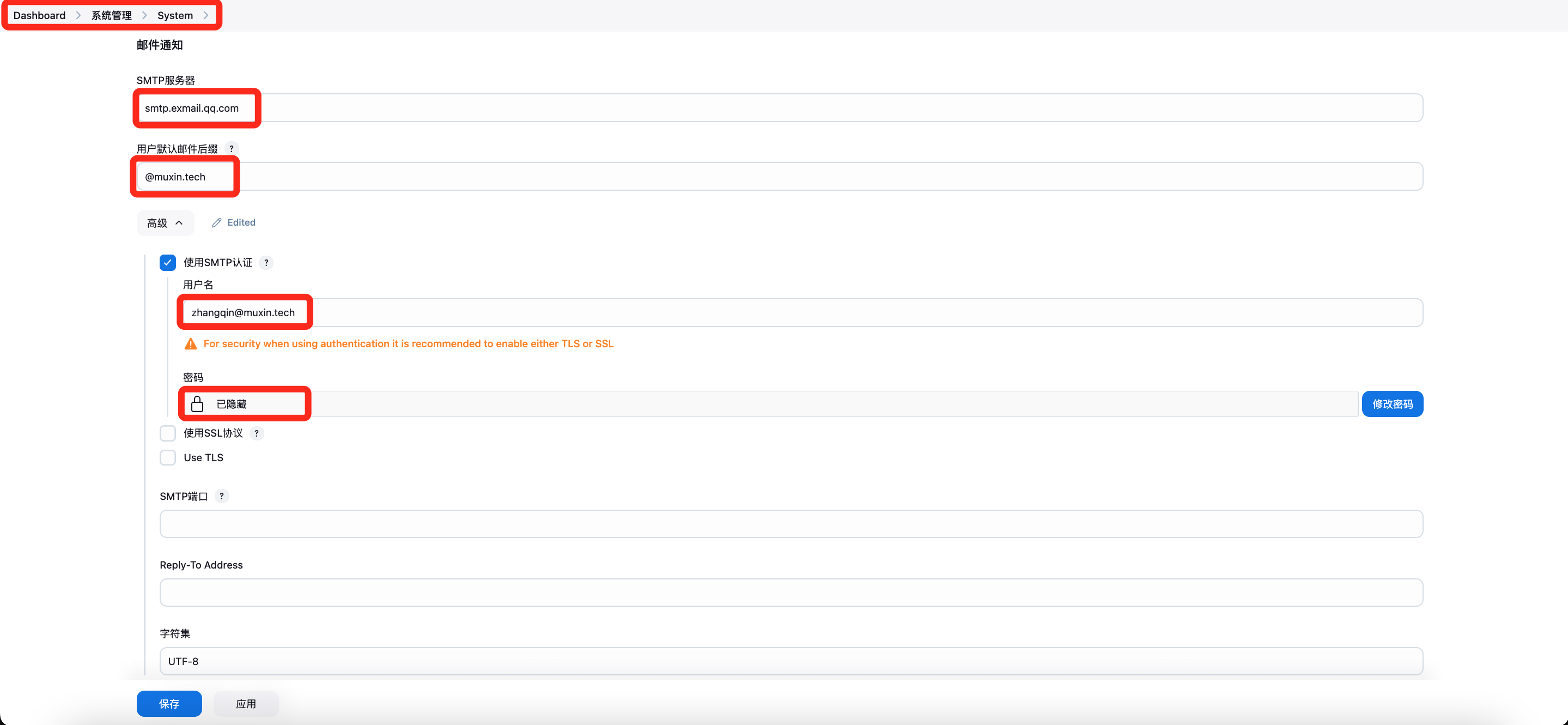Collapse the 高级 advanced section
This screenshot has height=725, width=1568.
point(165,223)
